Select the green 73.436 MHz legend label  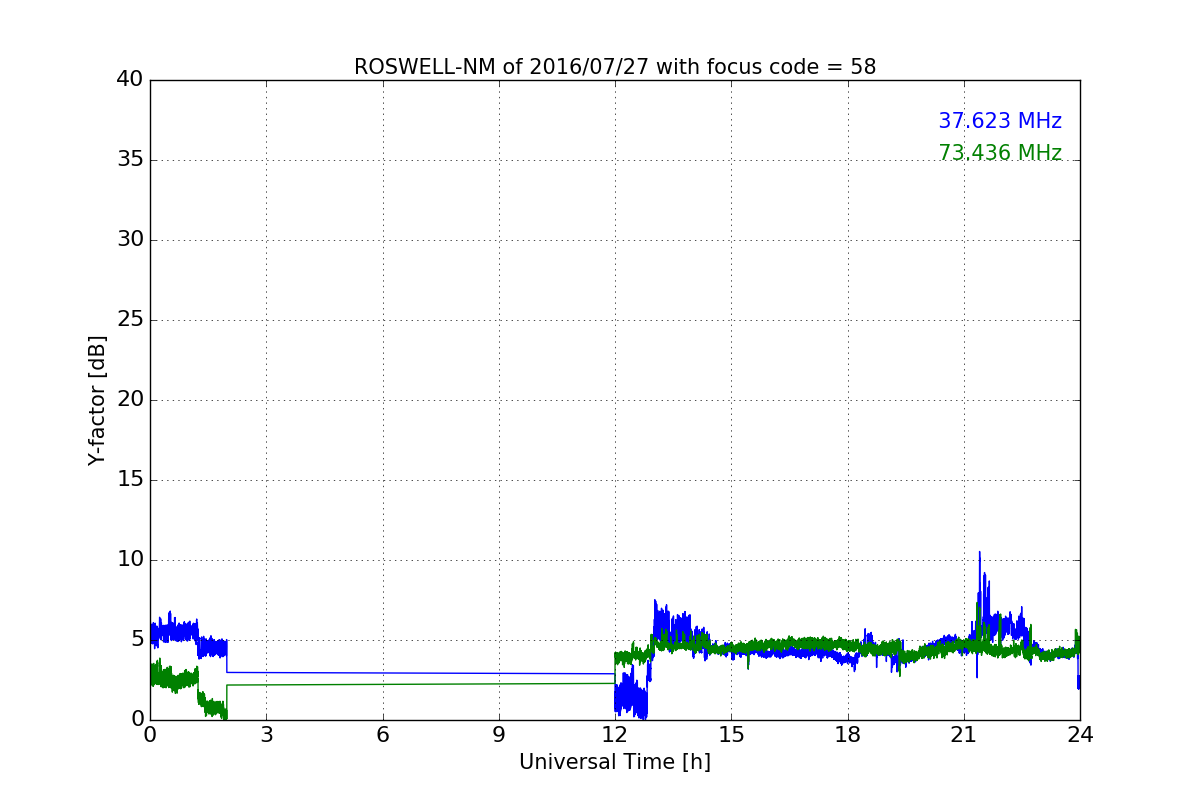(x=1000, y=153)
